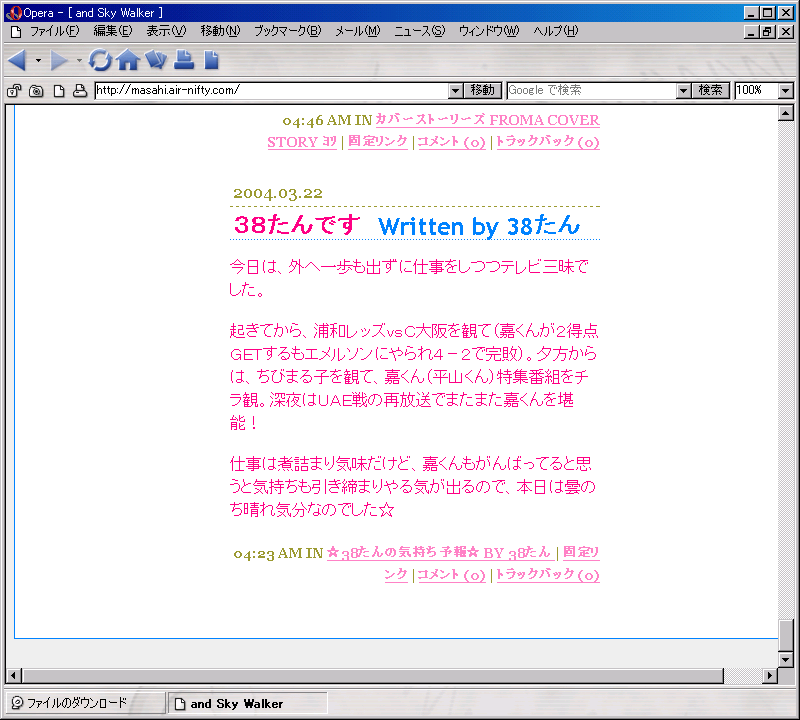This screenshot has width=800, height=720.
Task: Click the Opera logo in title bar
Action: coord(14,13)
